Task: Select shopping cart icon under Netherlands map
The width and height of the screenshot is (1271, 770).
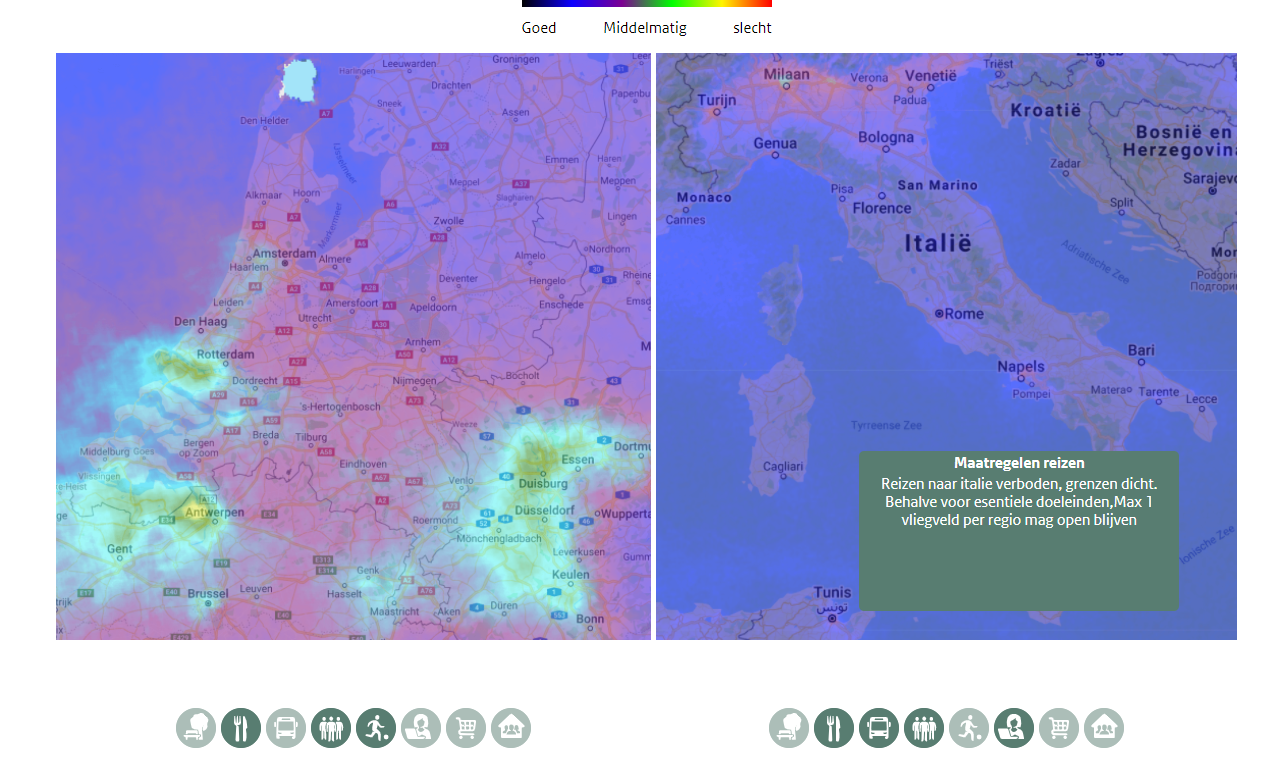Action: tap(466, 728)
